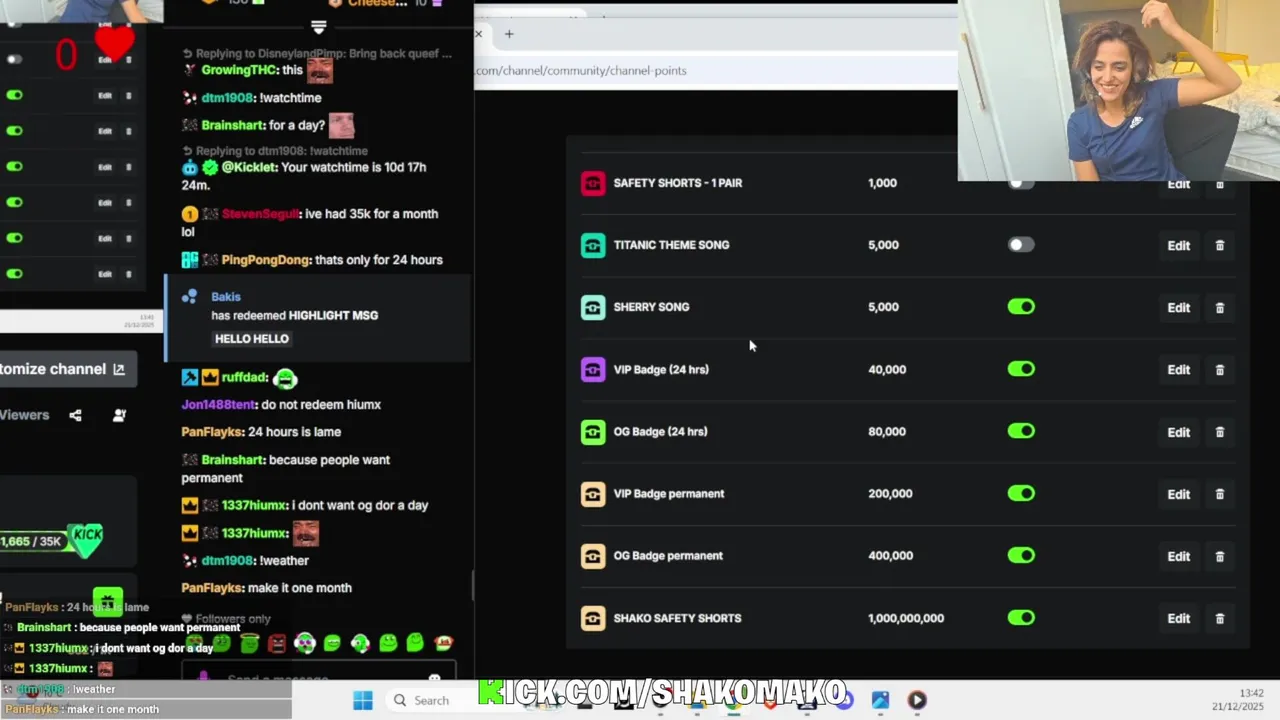Open the Windows Start menu

pos(363,700)
